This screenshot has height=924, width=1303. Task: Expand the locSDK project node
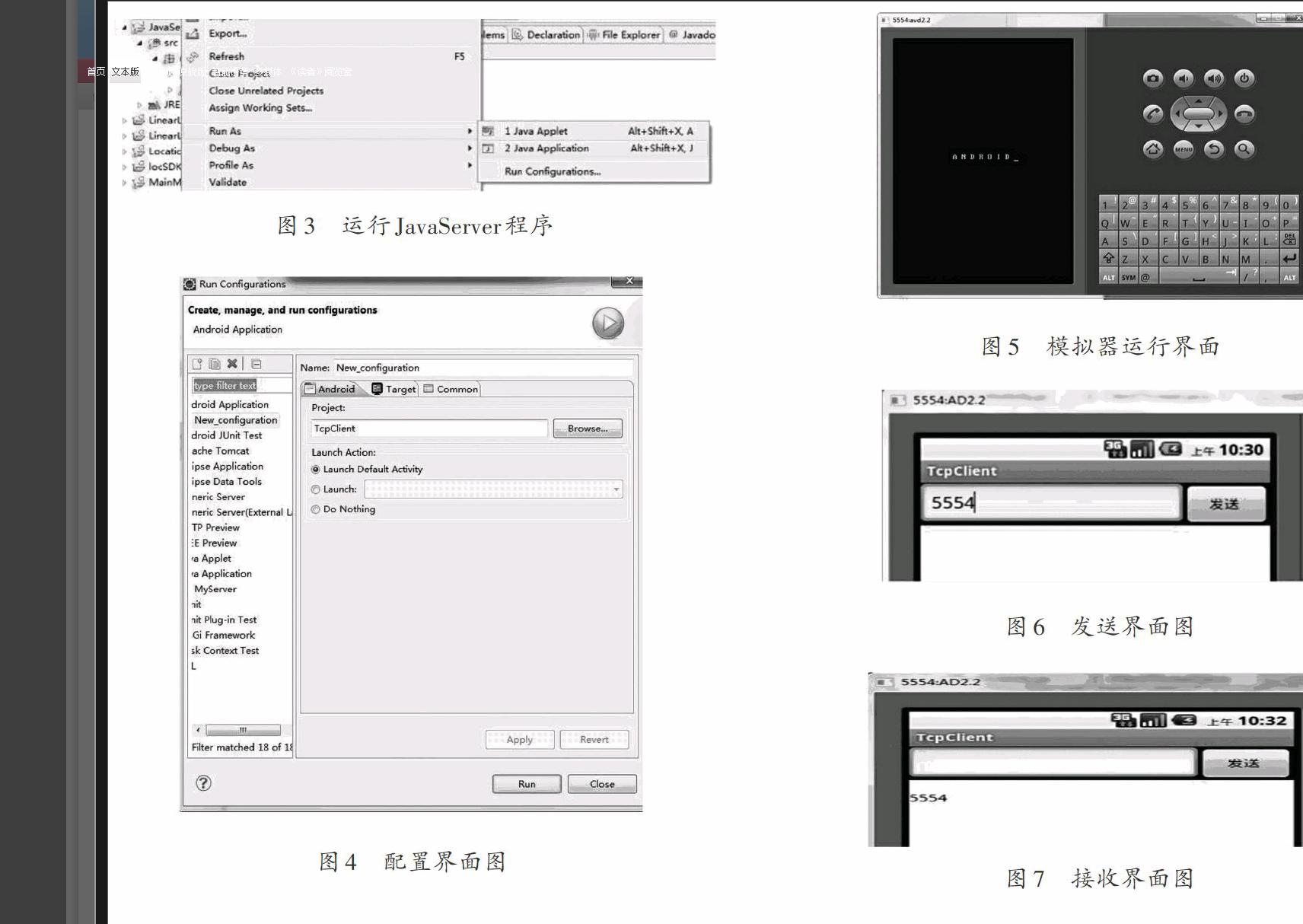point(125,167)
